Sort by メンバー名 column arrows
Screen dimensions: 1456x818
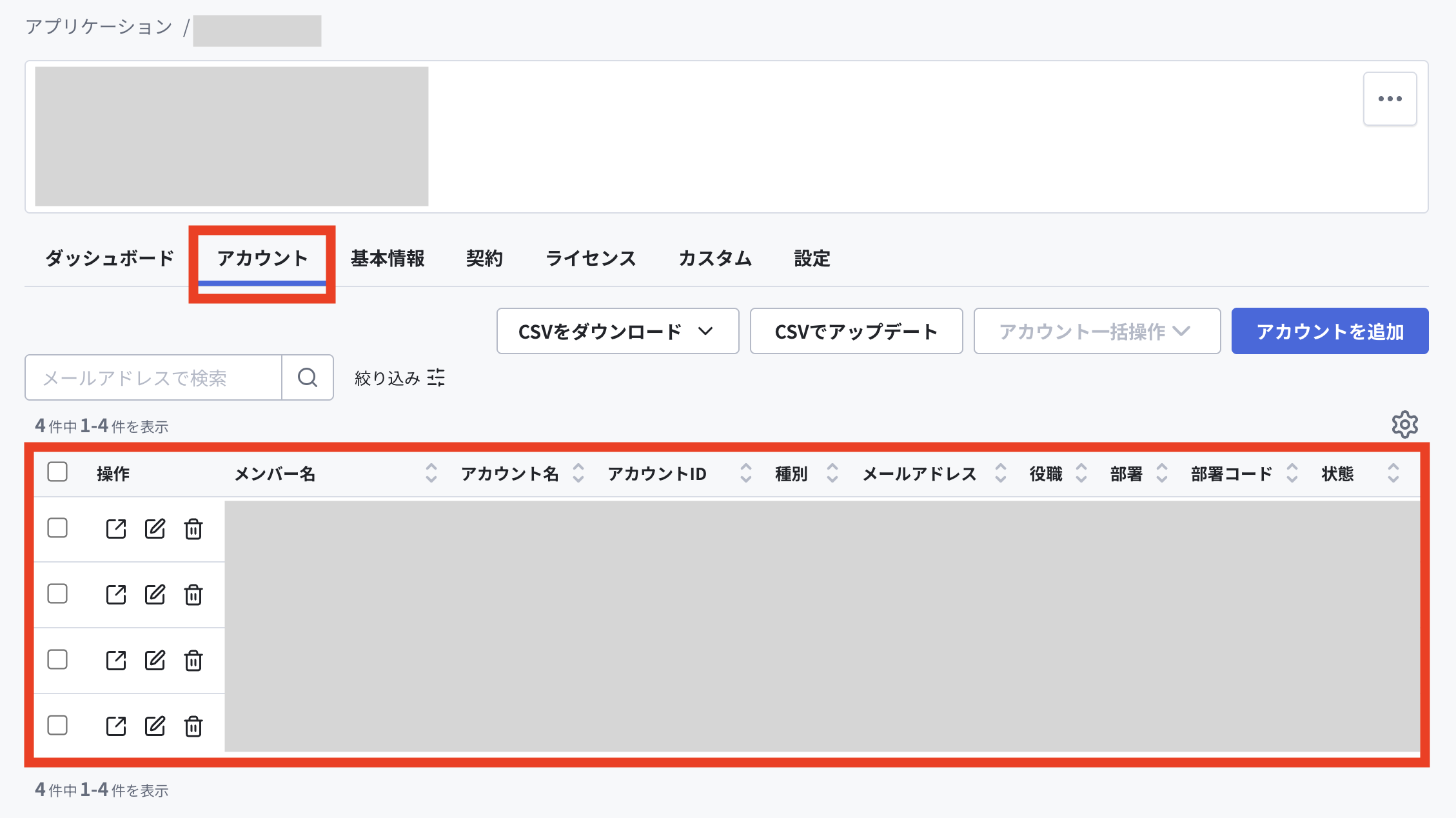point(431,474)
